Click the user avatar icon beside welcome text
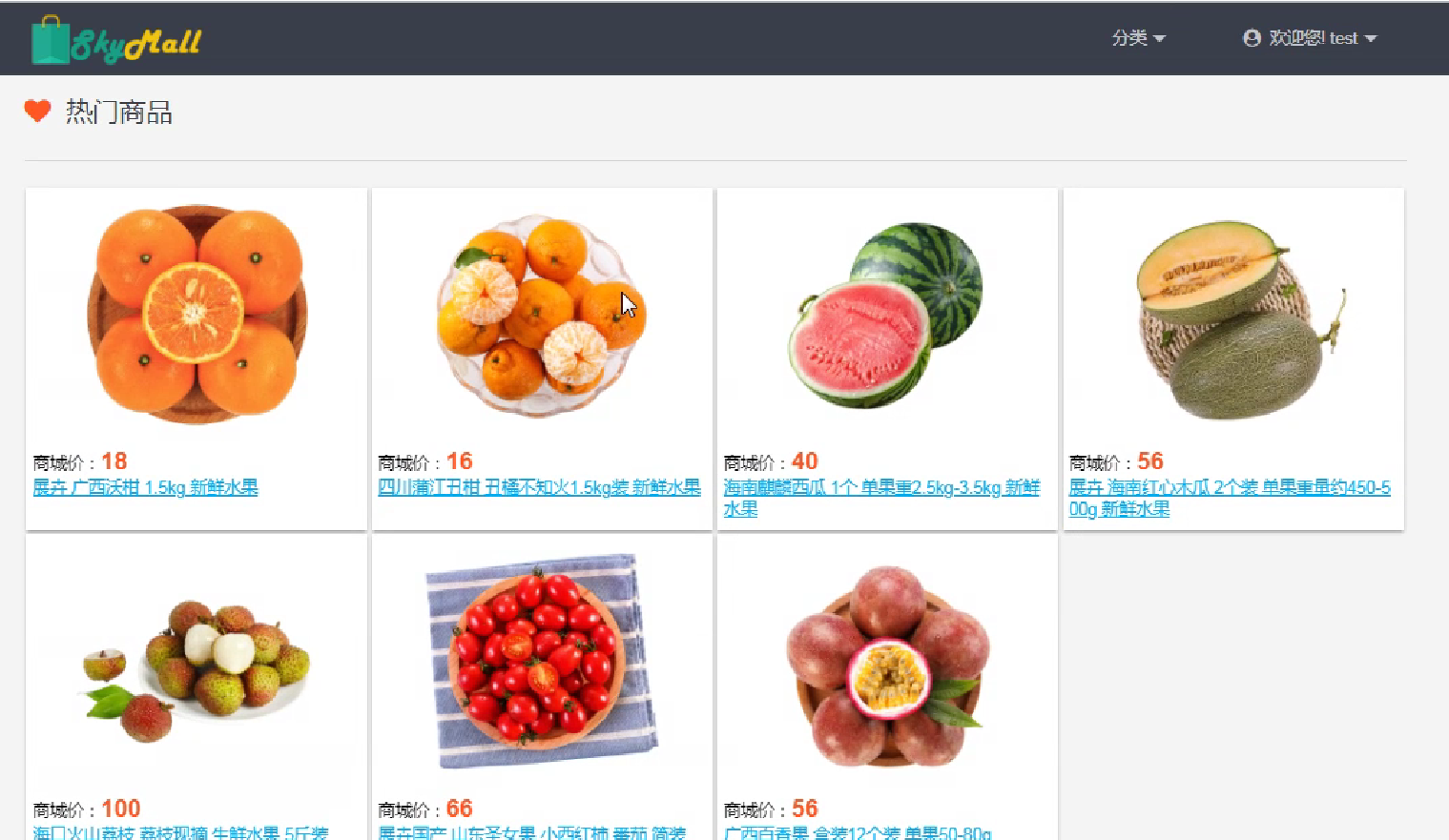 tap(1252, 38)
